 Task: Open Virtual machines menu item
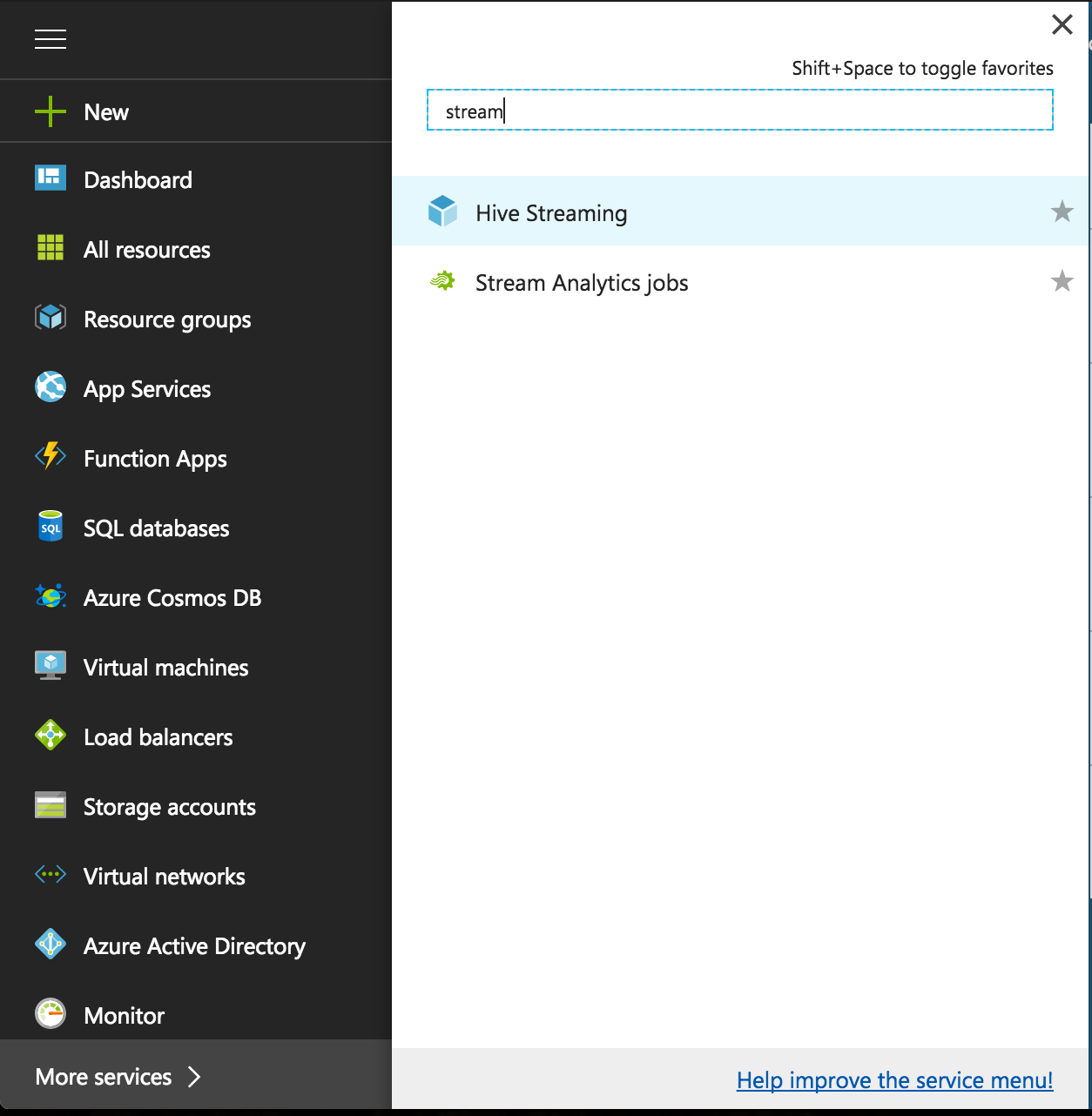(x=166, y=668)
